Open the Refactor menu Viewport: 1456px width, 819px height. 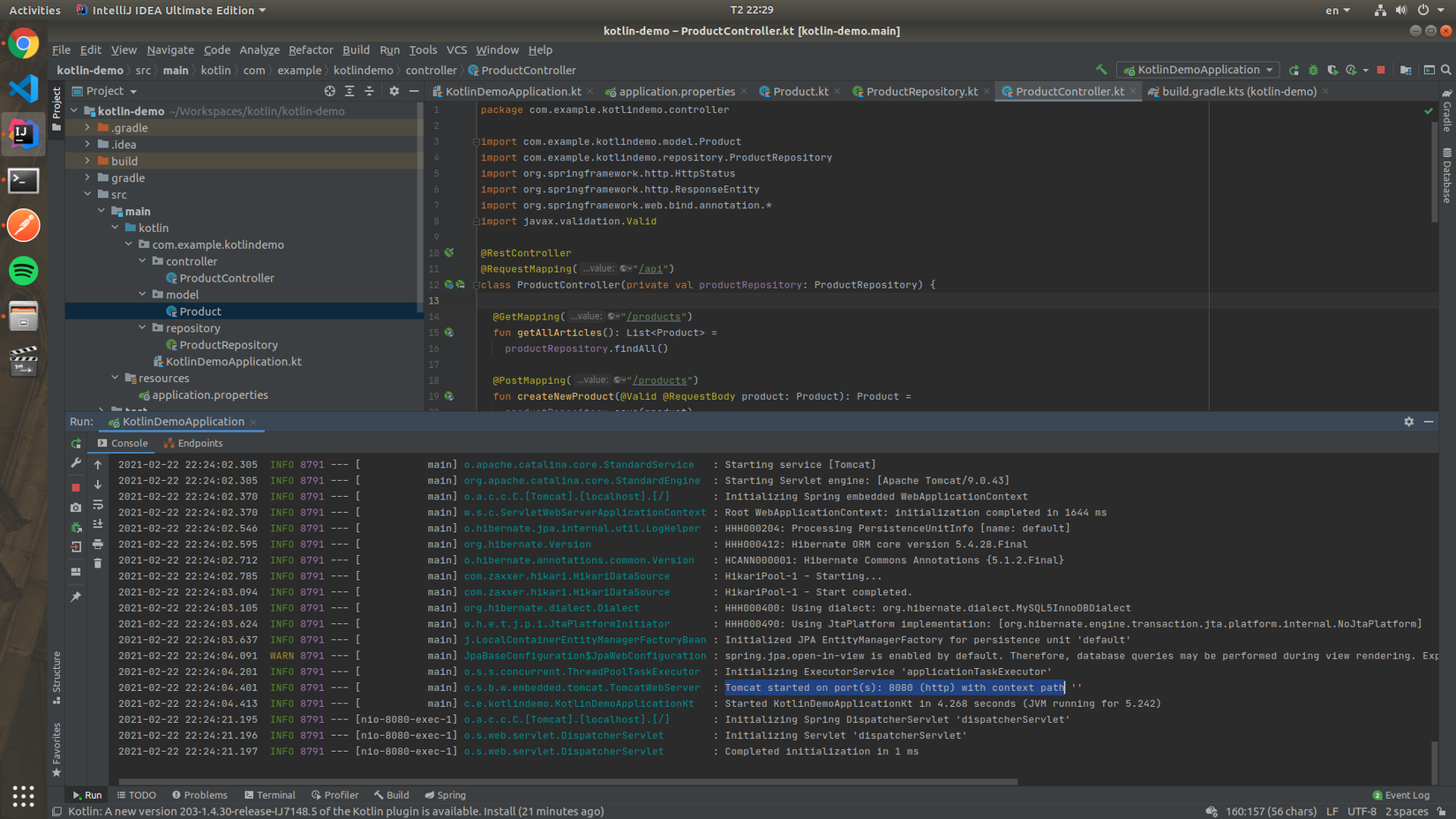coord(311,49)
